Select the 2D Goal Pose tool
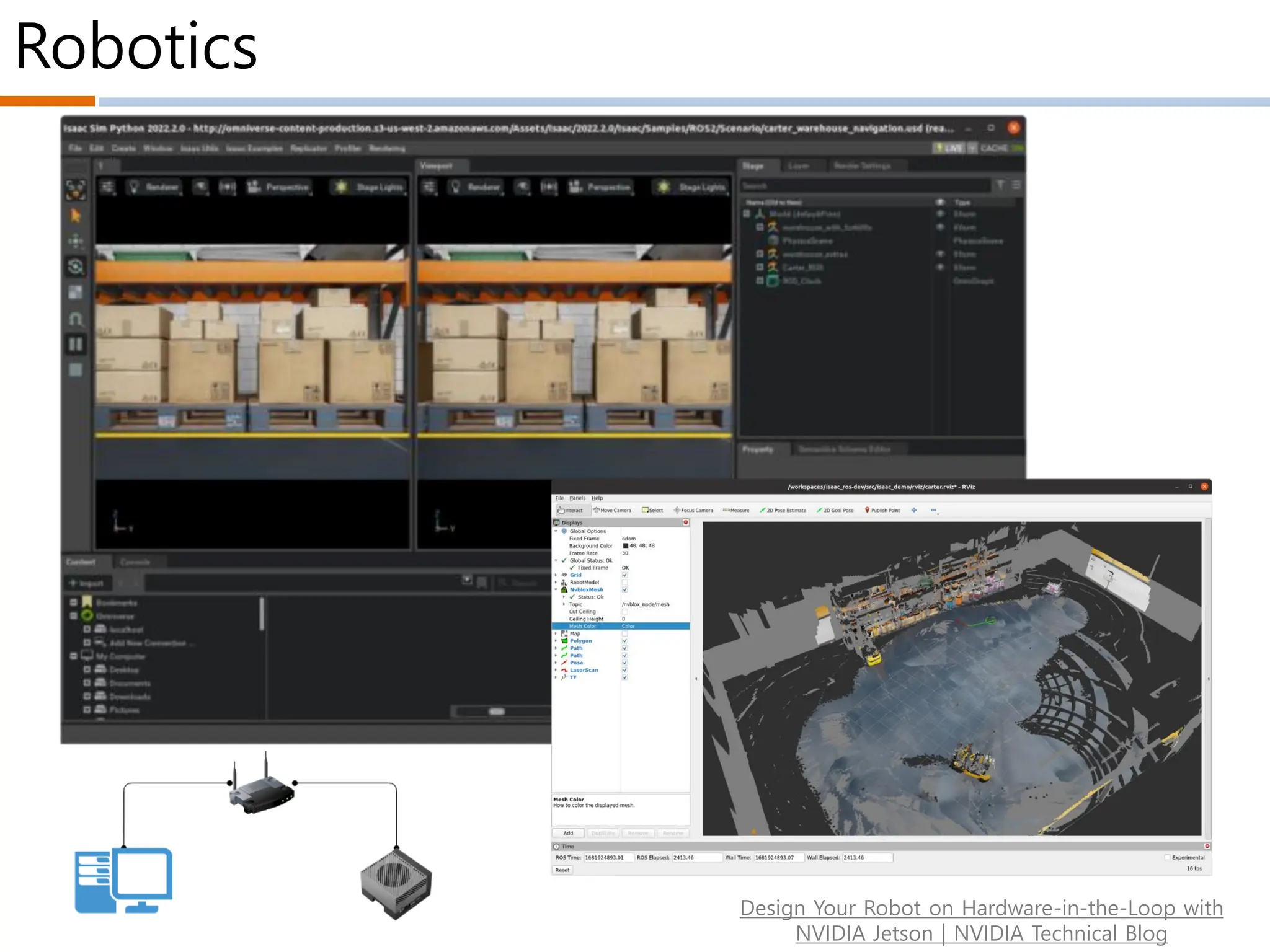Viewport: 1270px width, 952px height. (x=835, y=510)
